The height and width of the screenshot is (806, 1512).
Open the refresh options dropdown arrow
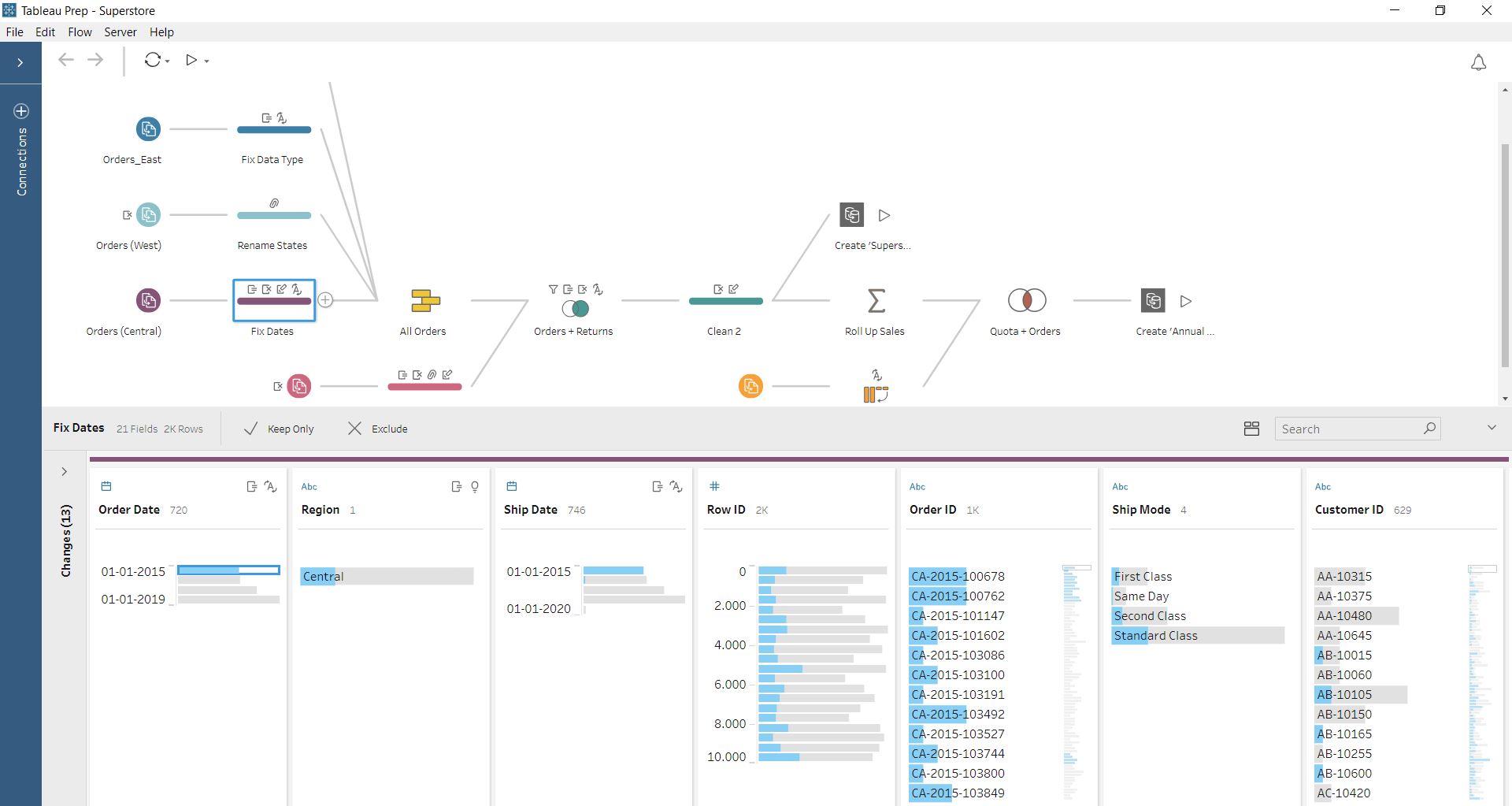[x=168, y=61]
